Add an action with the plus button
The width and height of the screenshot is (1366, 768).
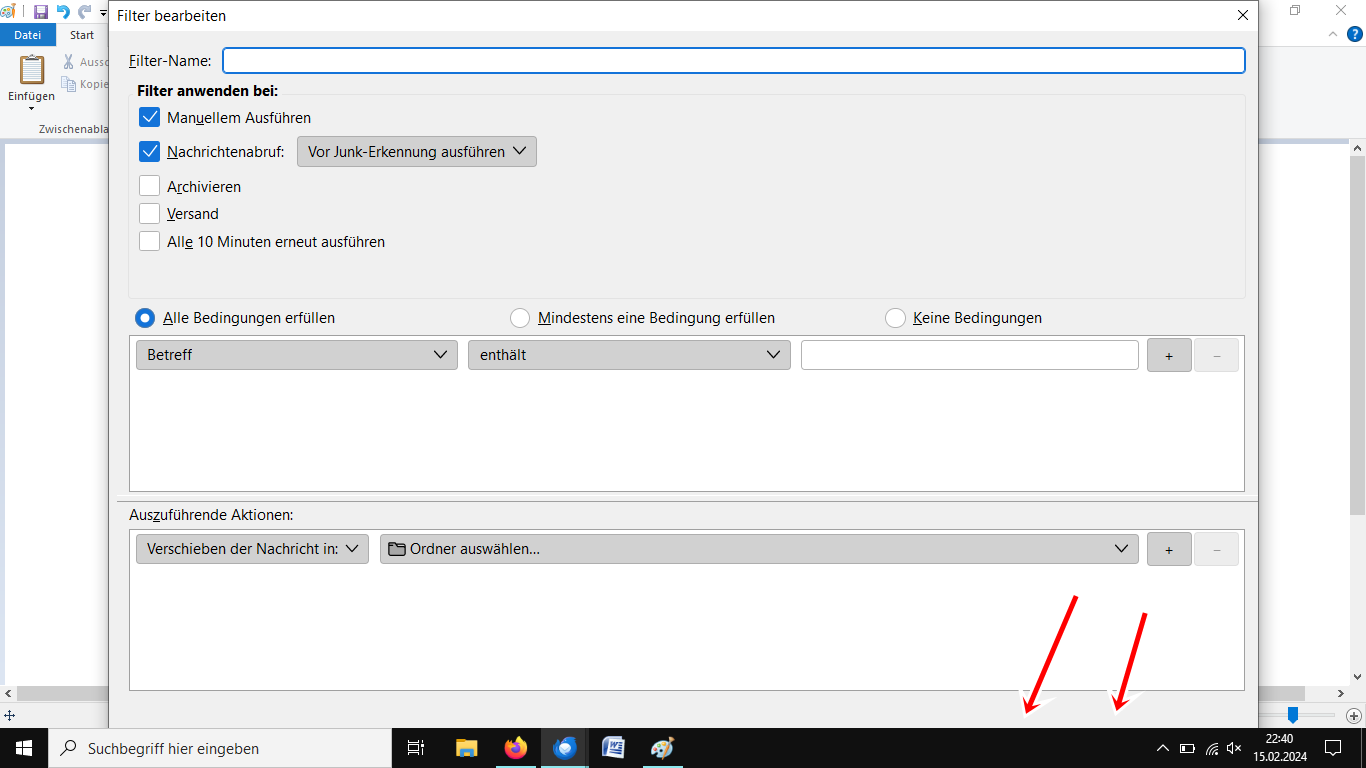point(1169,549)
